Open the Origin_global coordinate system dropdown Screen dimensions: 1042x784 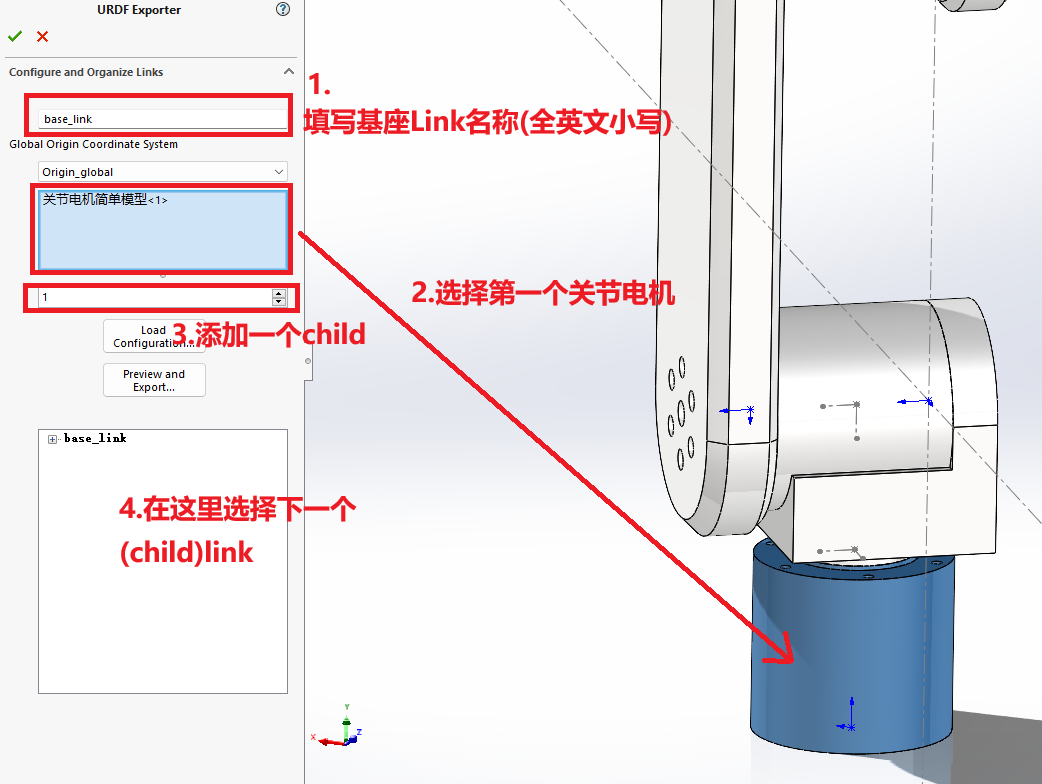point(280,172)
